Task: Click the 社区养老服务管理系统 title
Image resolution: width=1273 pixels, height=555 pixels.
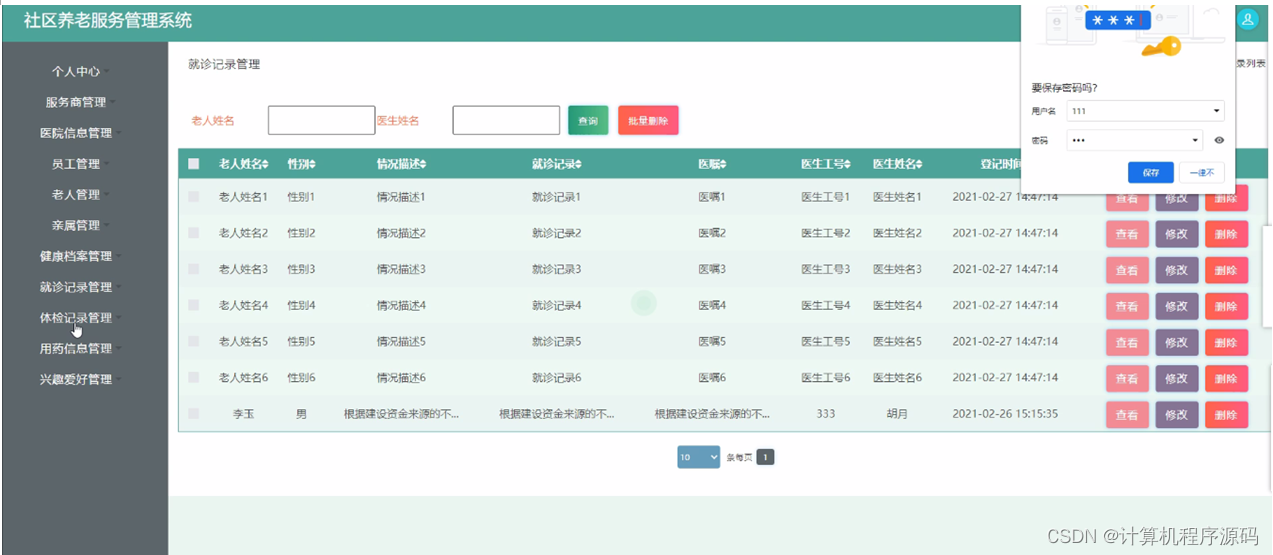Action: (x=108, y=20)
